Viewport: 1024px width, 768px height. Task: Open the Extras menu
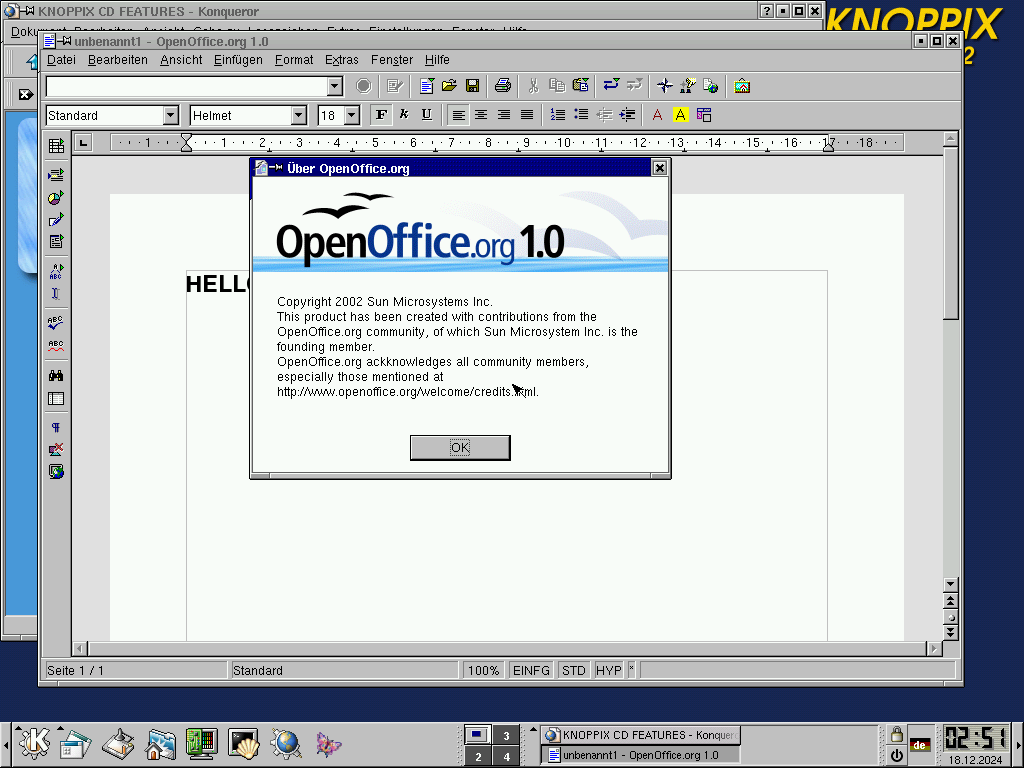pos(341,60)
